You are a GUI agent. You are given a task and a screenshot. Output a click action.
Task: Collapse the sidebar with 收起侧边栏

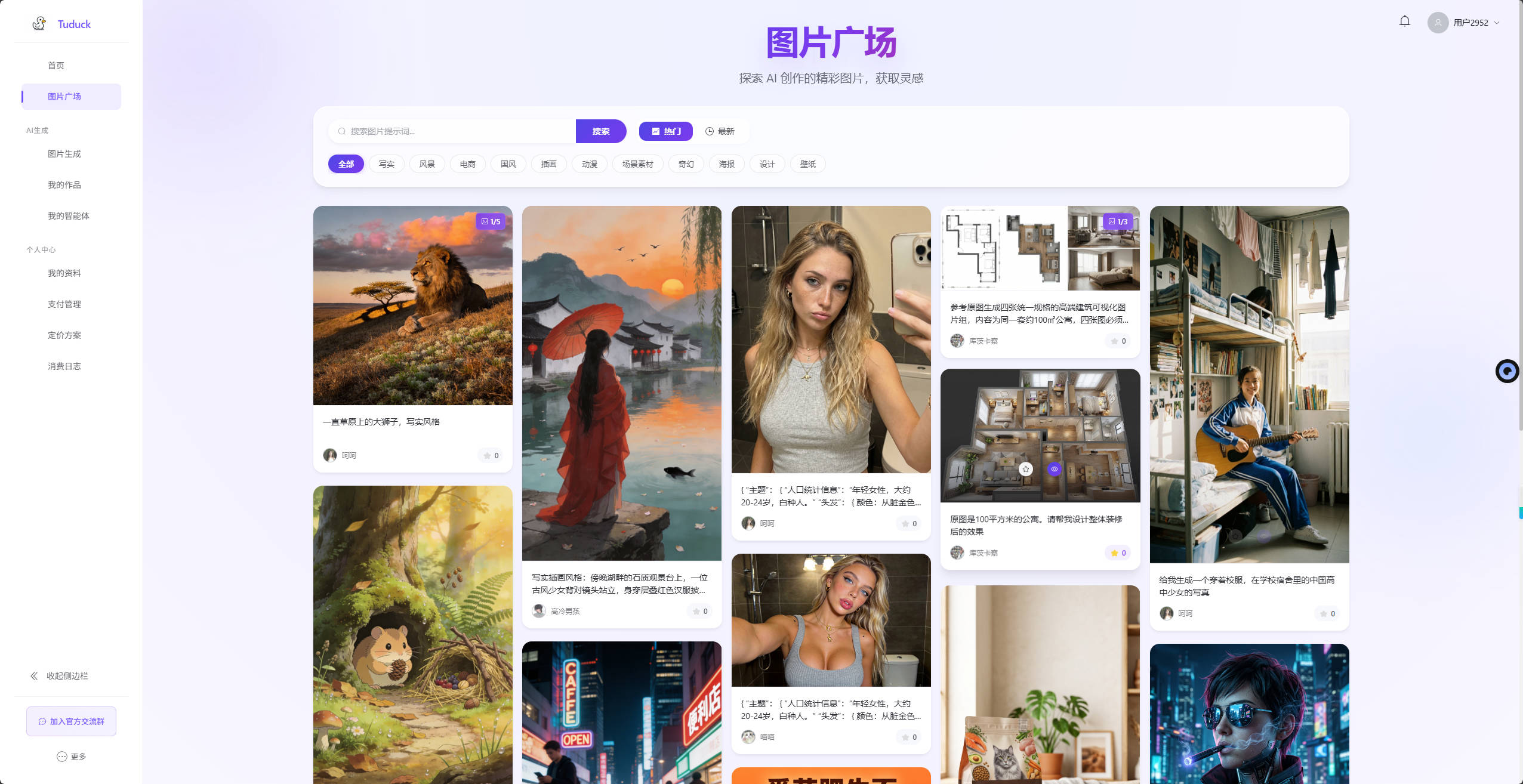tap(60, 675)
